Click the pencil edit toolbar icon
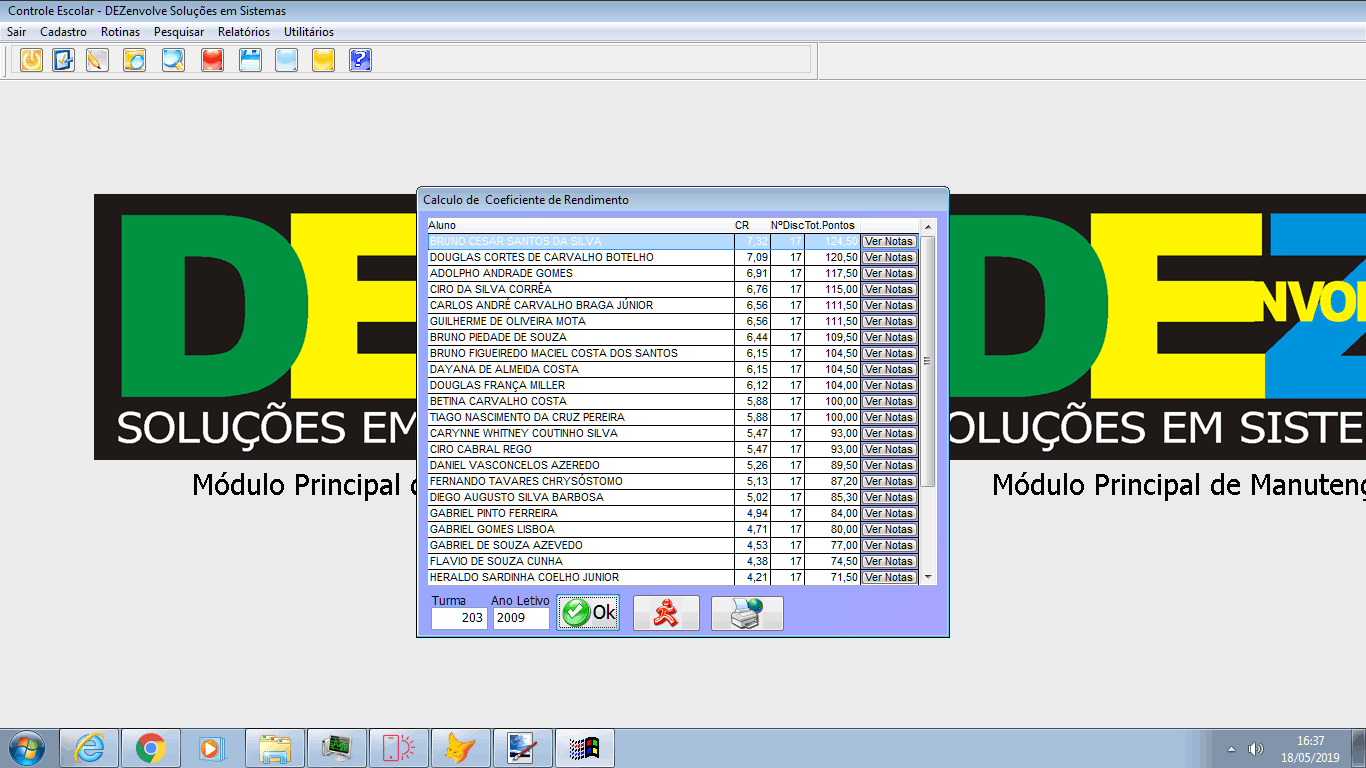 point(97,60)
